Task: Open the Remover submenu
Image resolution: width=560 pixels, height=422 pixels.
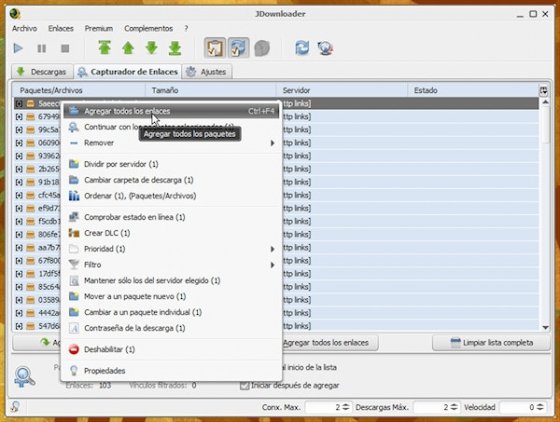Action: pos(171,143)
